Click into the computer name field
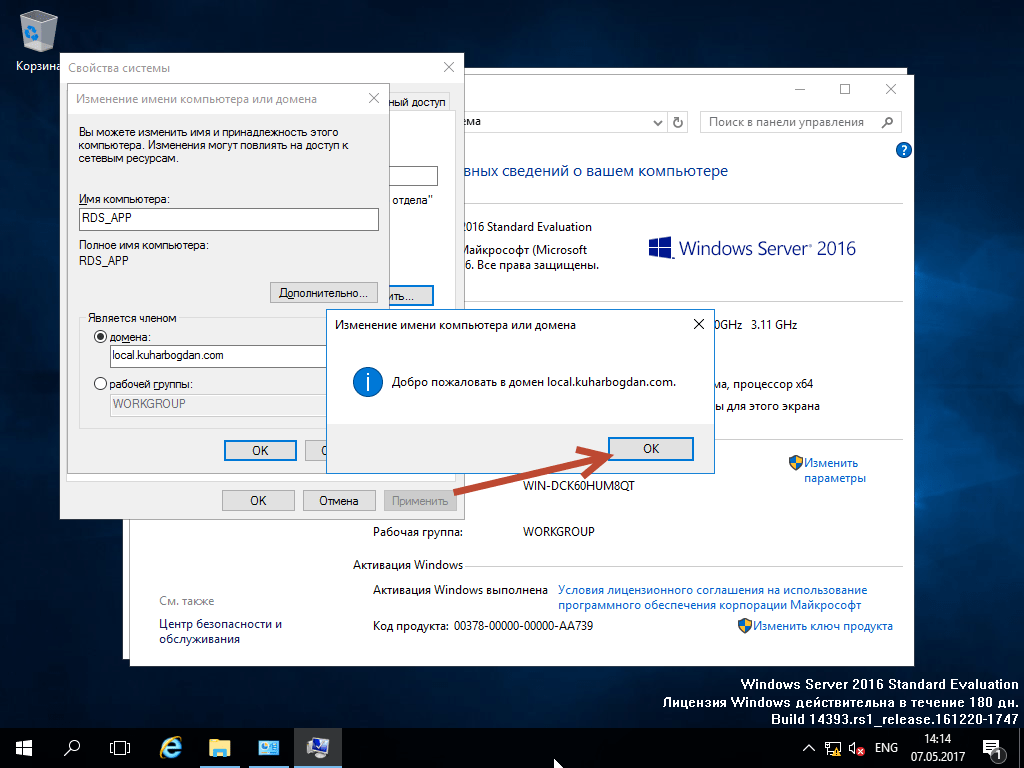This screenshot has width=1024, height=768. pos(228,219)
